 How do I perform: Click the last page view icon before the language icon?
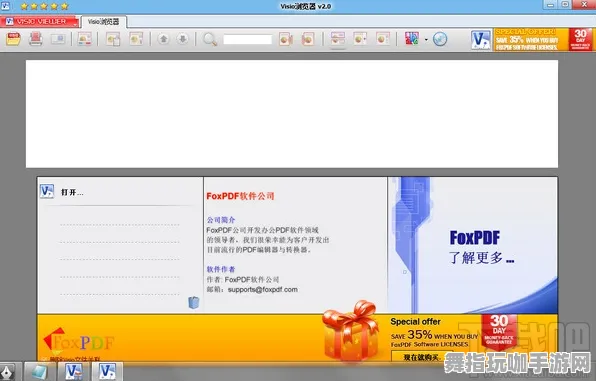point(383,39)
